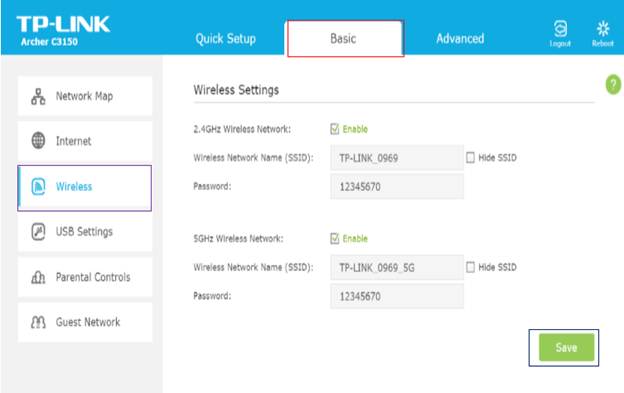Click the TP-LINK Archer C3150 logo
Viewport: 624px width, 393px height.
coord(63,31)
